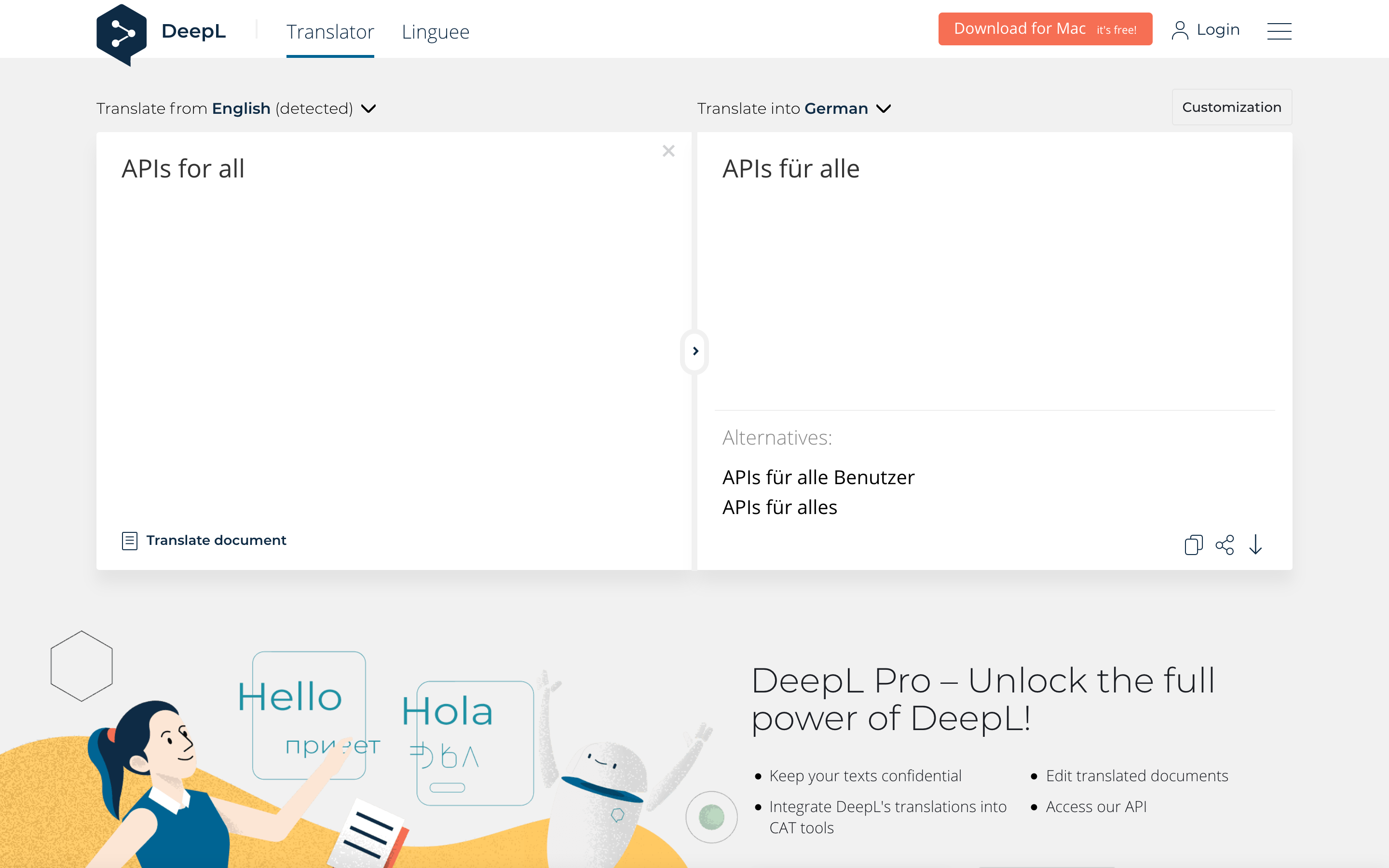Select alternative 'APIs für alle Benutzer'
The width and height of the screenshot is (1389, 868).
click(x=818, y=477)
